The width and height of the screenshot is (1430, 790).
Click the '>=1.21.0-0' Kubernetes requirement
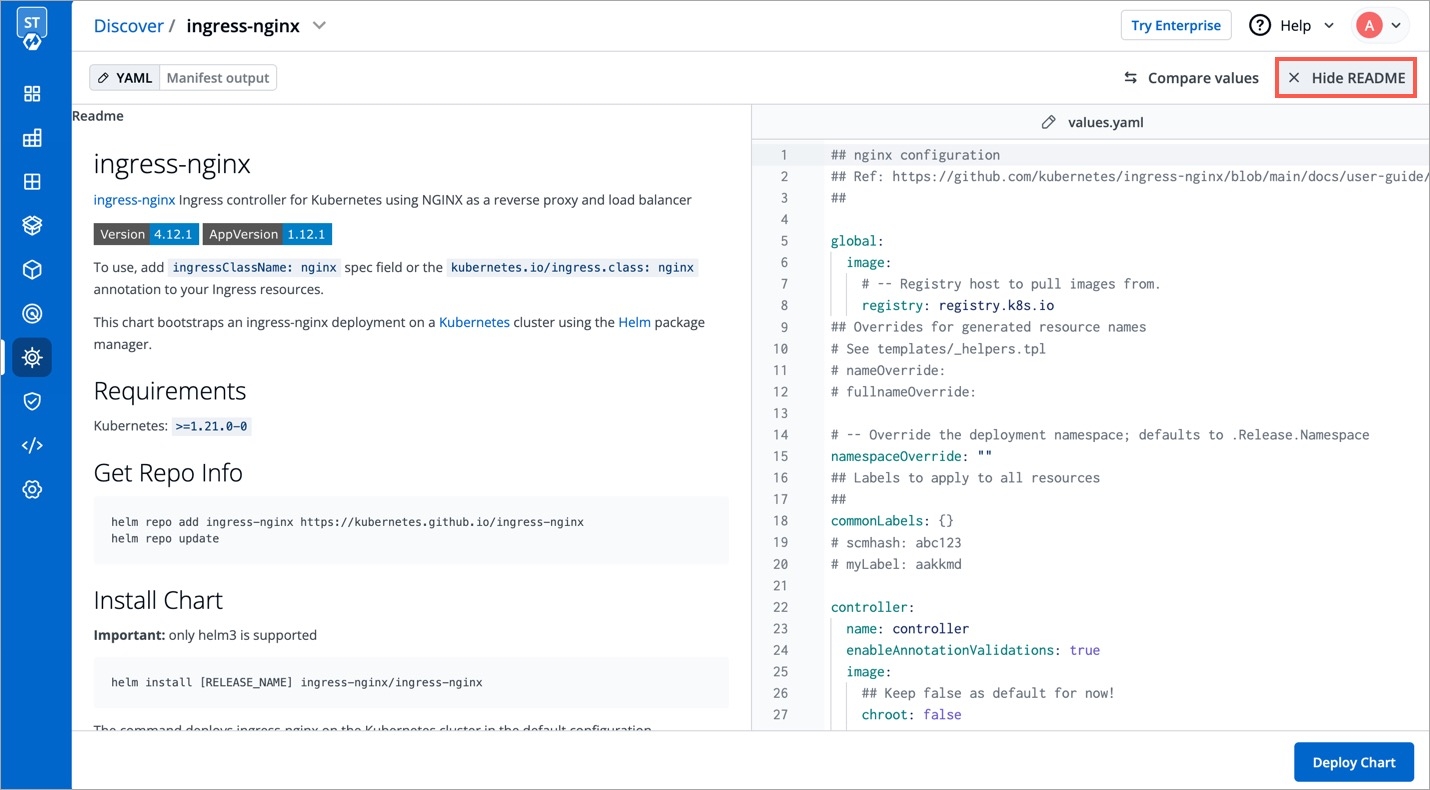(x=211, y=426)
